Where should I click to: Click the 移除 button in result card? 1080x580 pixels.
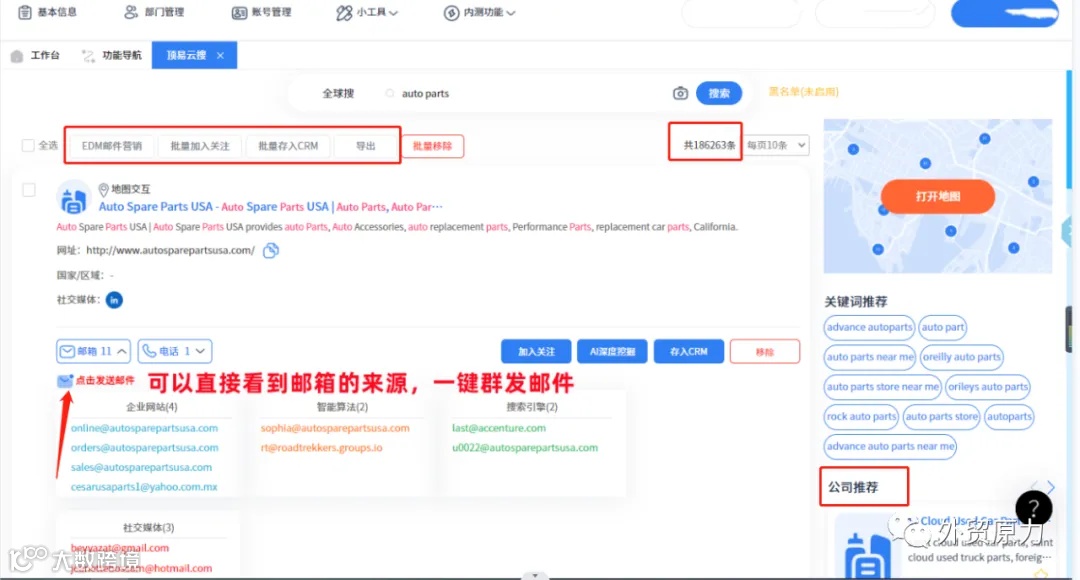pyautogui.click(x=765, y=351)
